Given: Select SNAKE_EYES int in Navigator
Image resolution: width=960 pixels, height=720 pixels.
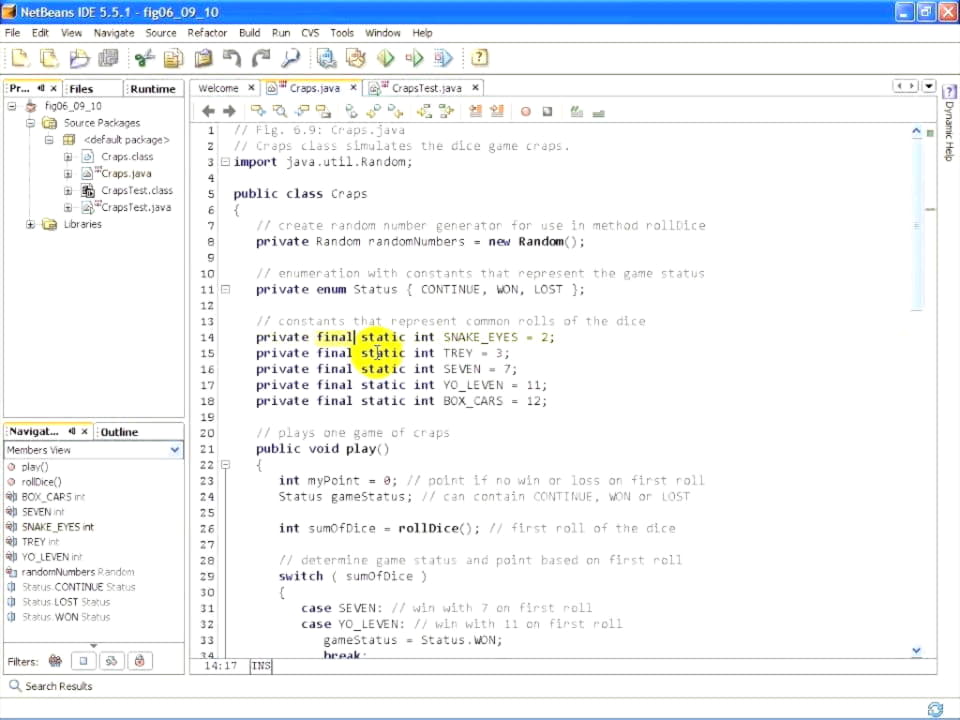Looking at the screenshot, I should (x=58, y=527).
